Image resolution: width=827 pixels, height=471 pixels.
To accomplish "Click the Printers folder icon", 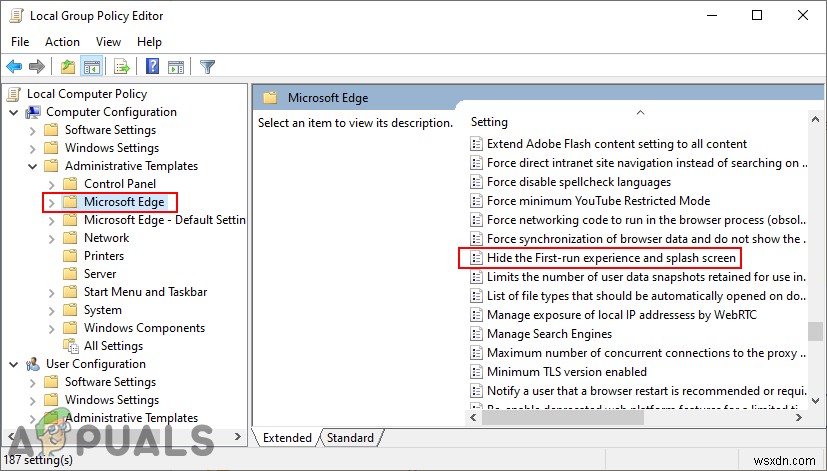I will [x=70, y=256].
